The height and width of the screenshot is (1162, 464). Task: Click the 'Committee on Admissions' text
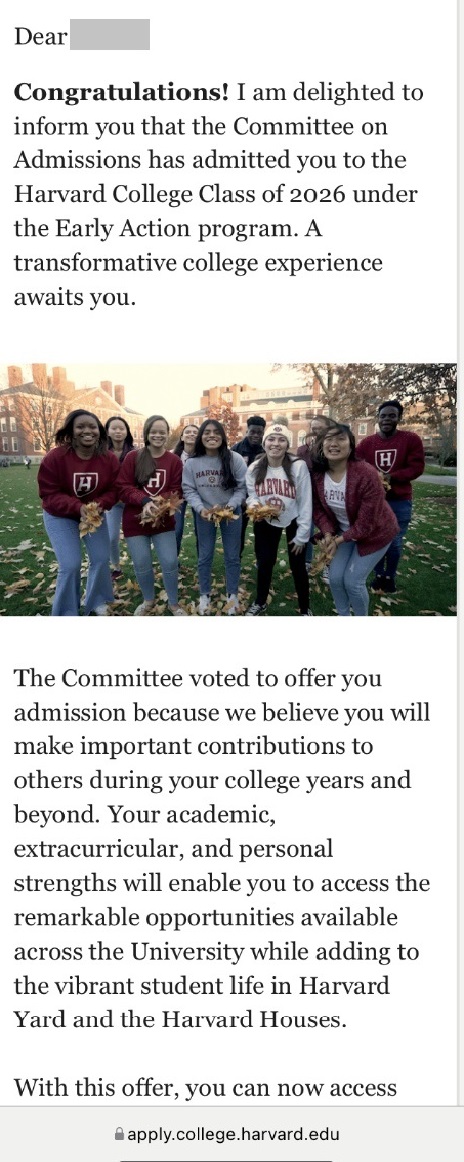[x=200, y=143]
